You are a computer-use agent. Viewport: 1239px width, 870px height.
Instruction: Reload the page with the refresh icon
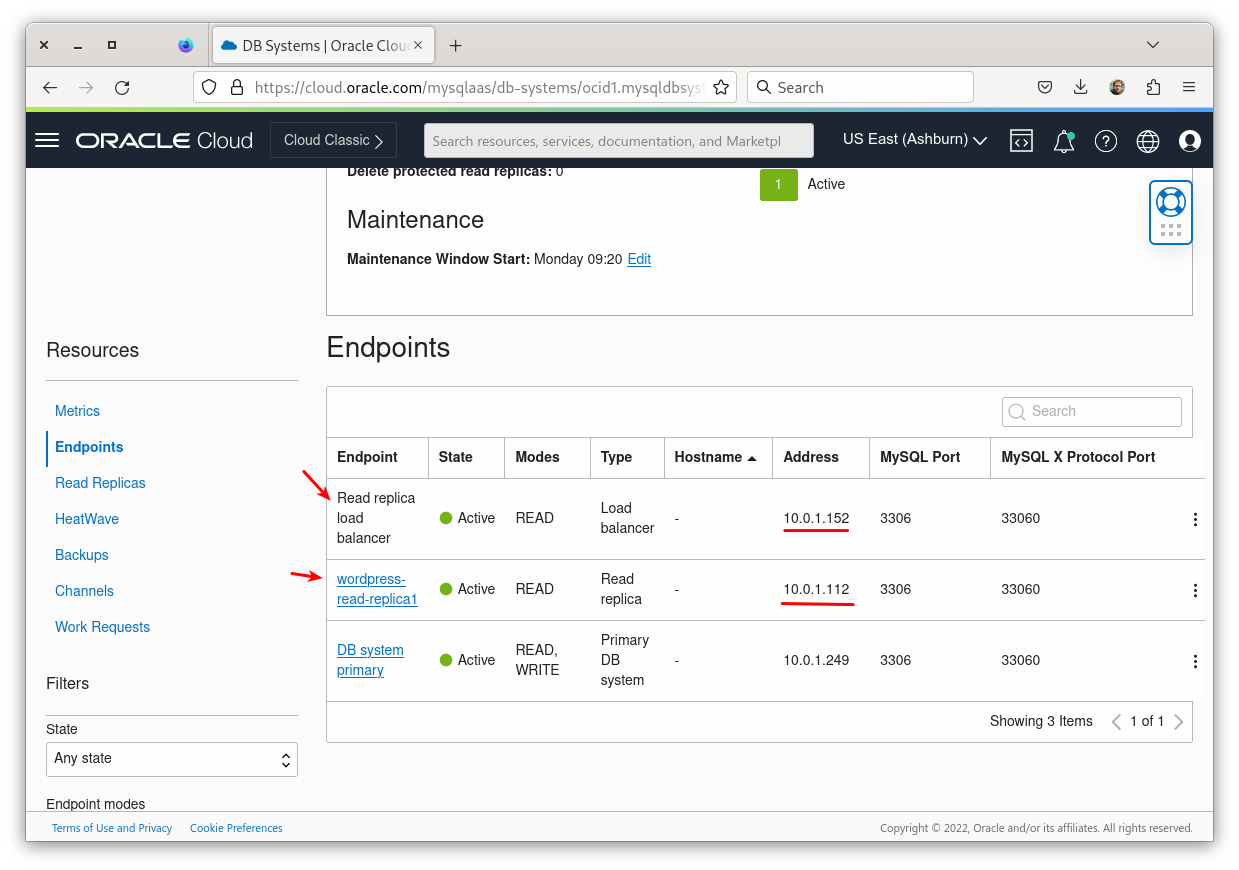pos(122,87)
